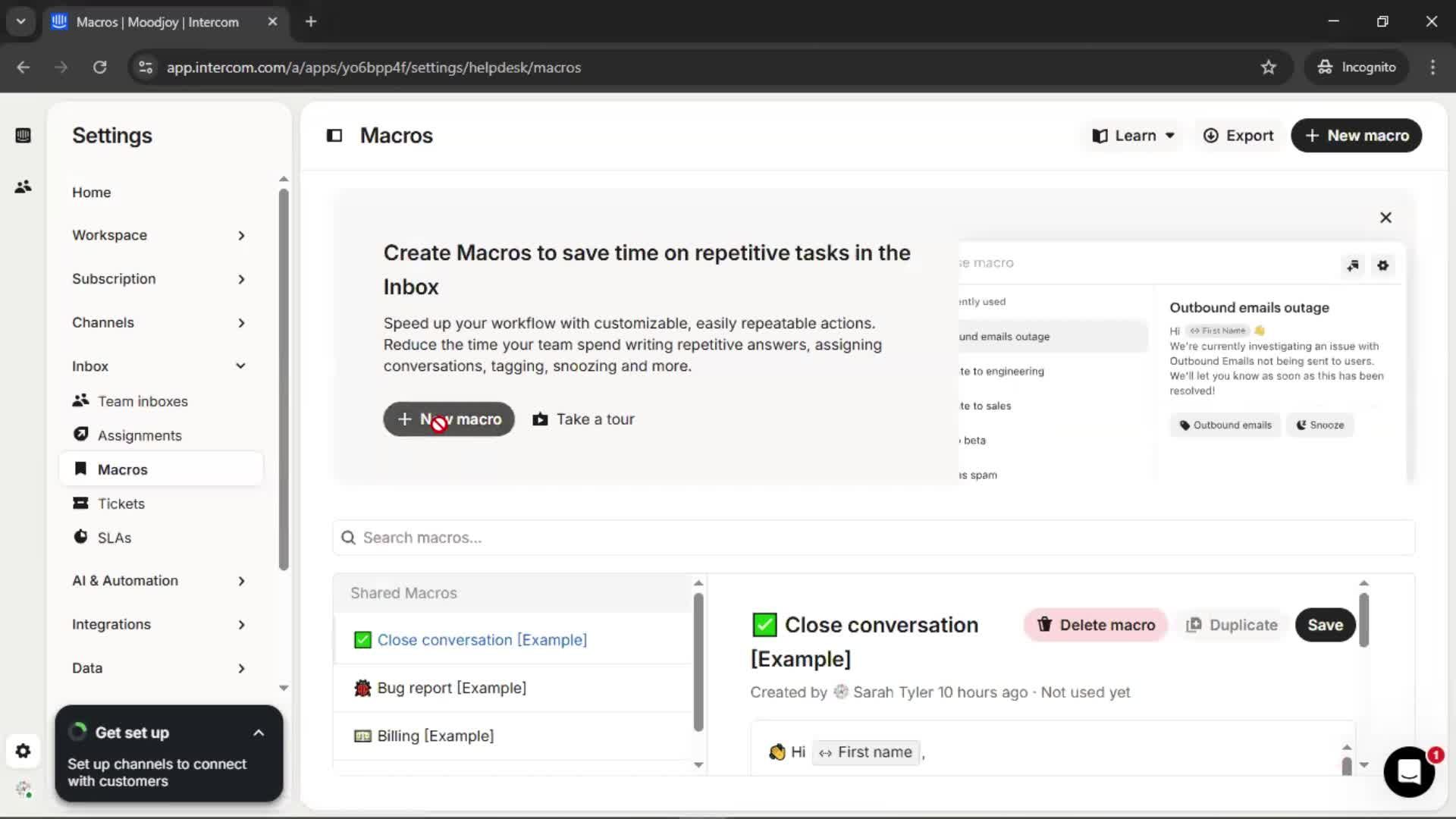Click the Outbound emails tag in preview

click(x=1225, y=425)
